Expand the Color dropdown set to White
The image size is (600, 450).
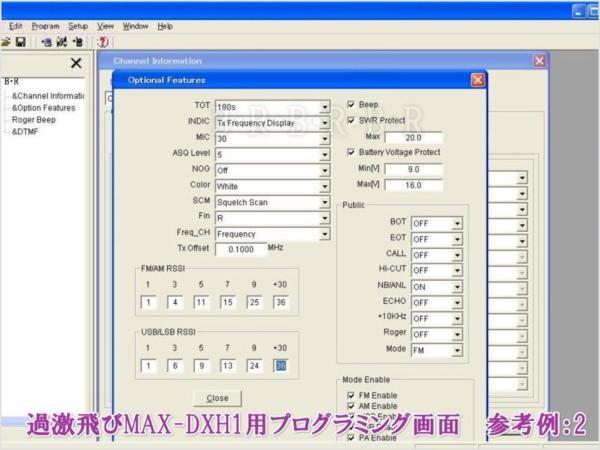tap(324, 186)
